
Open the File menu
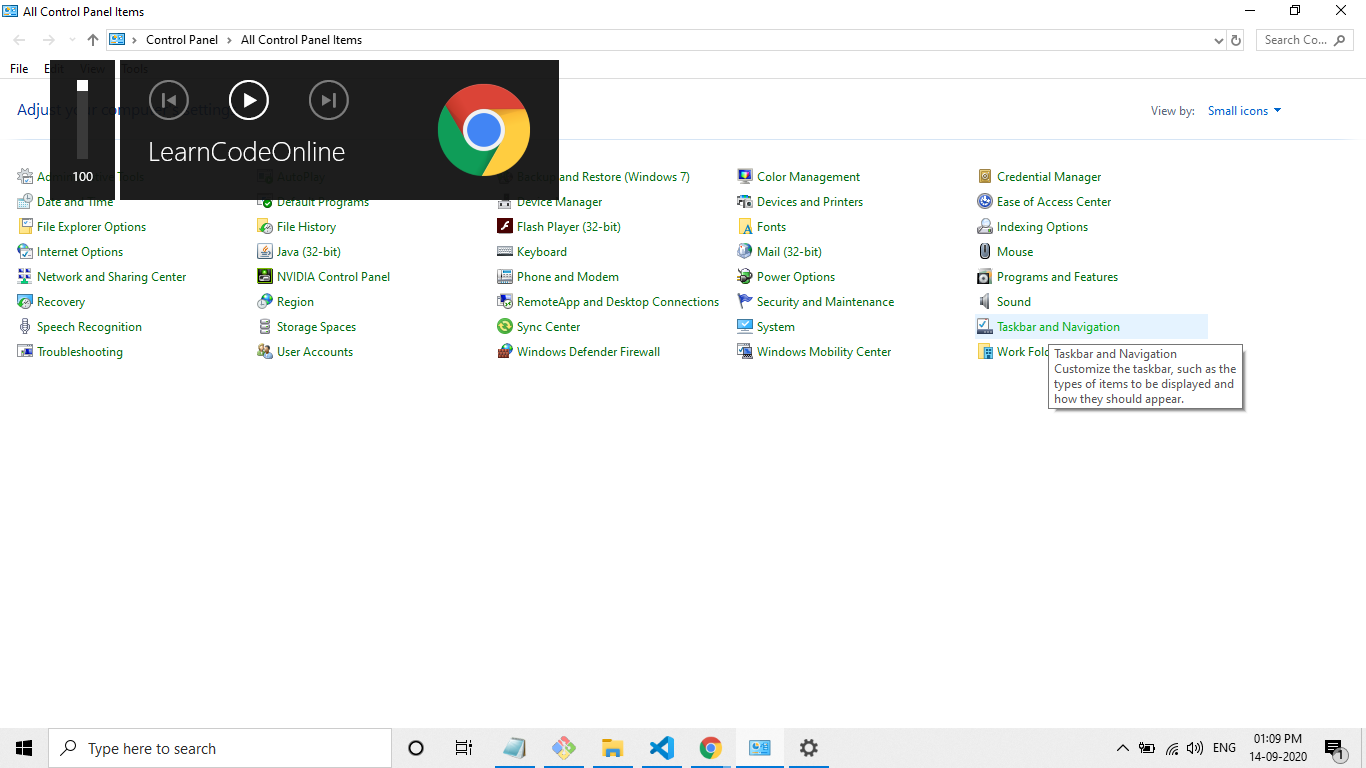point(19,69)
